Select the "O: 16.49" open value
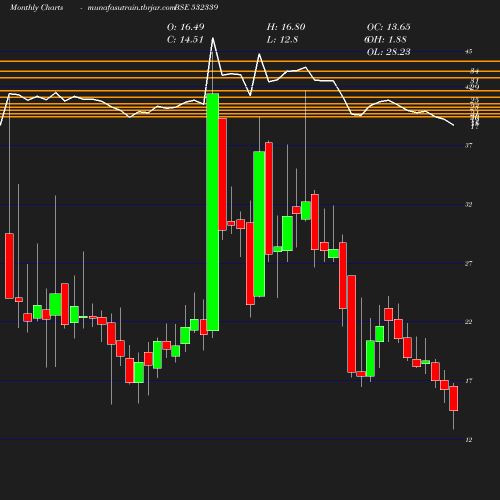The width and height of the screenshot is (500, 500). coord(185,27)
